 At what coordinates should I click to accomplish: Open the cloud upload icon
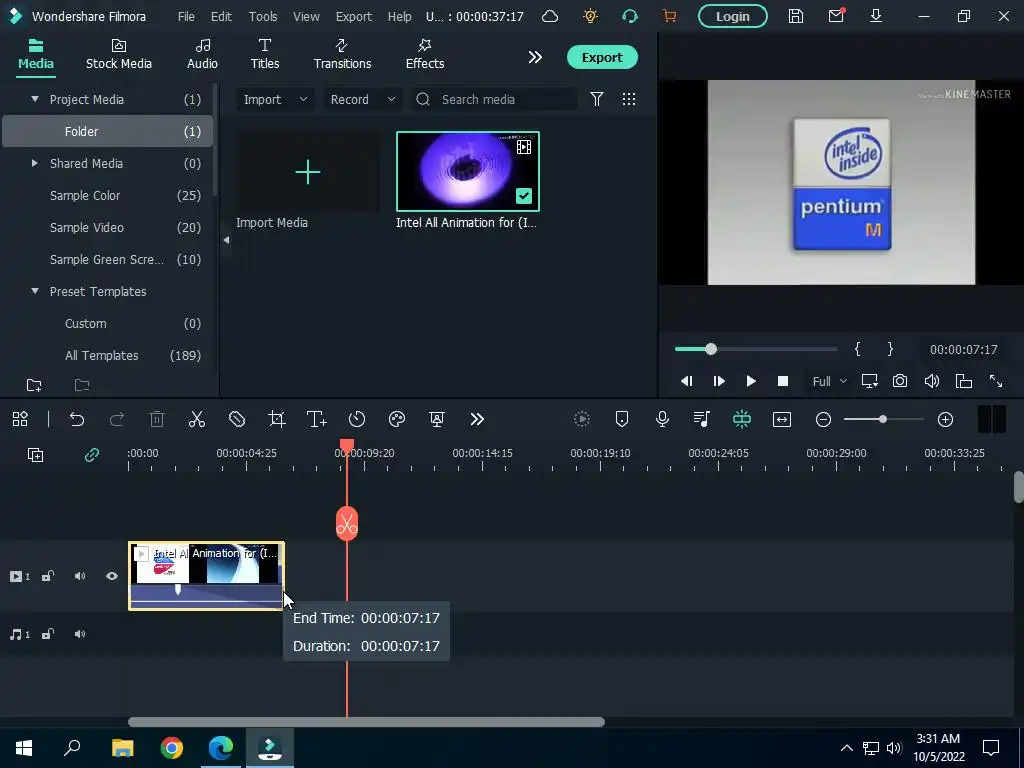point(550,16)
